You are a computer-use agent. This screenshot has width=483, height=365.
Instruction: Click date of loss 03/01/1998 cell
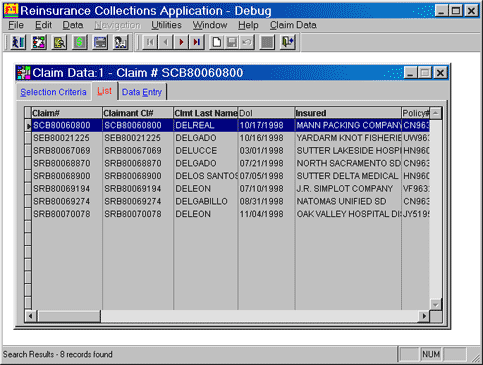(x=266, y=151)
